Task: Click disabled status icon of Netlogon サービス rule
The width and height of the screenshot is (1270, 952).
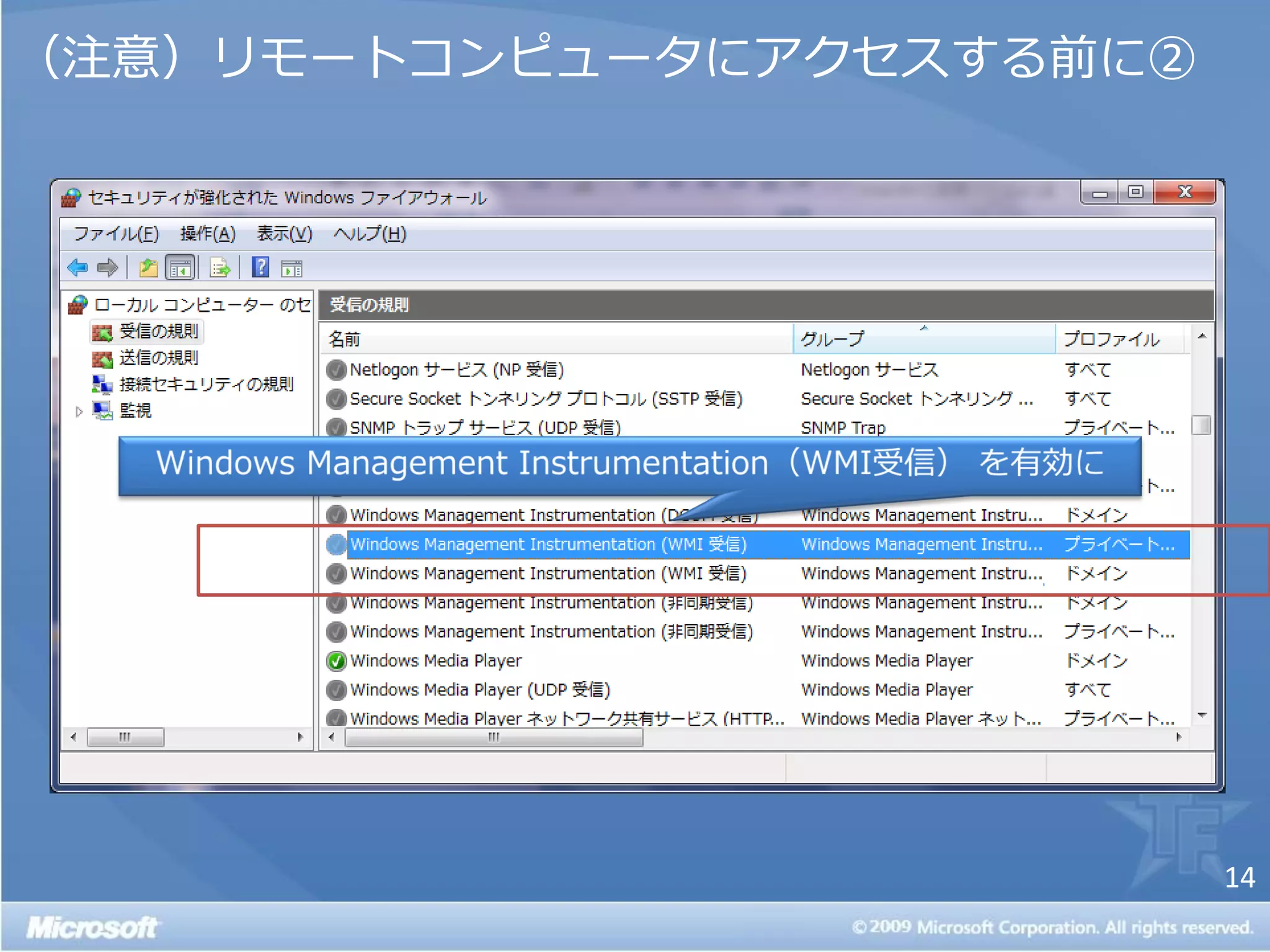Action: tap(336, 370)
